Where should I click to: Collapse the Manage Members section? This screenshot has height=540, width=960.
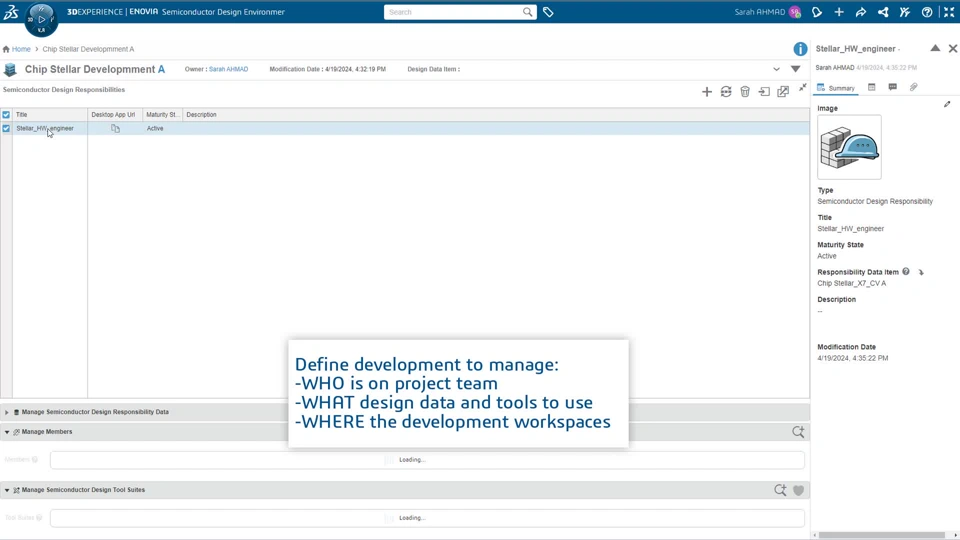coord(7,432)
